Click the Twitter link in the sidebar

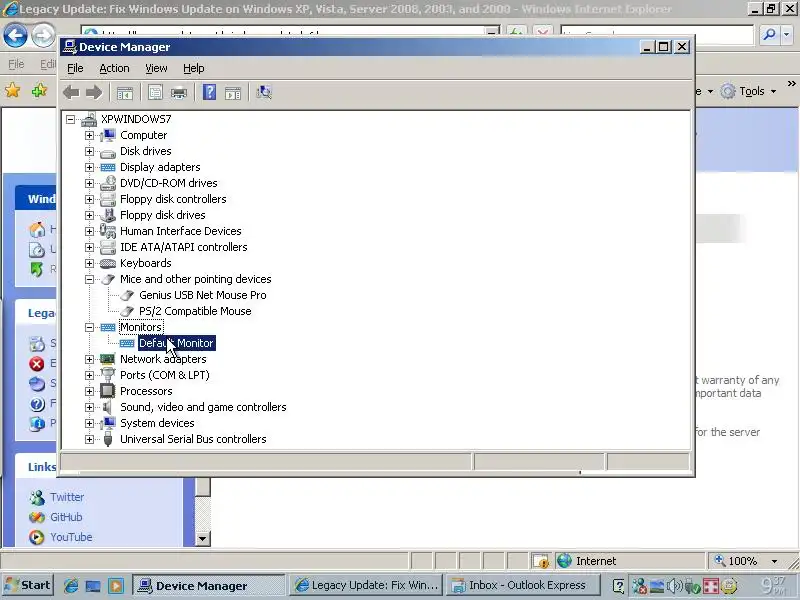click(67, 497)
